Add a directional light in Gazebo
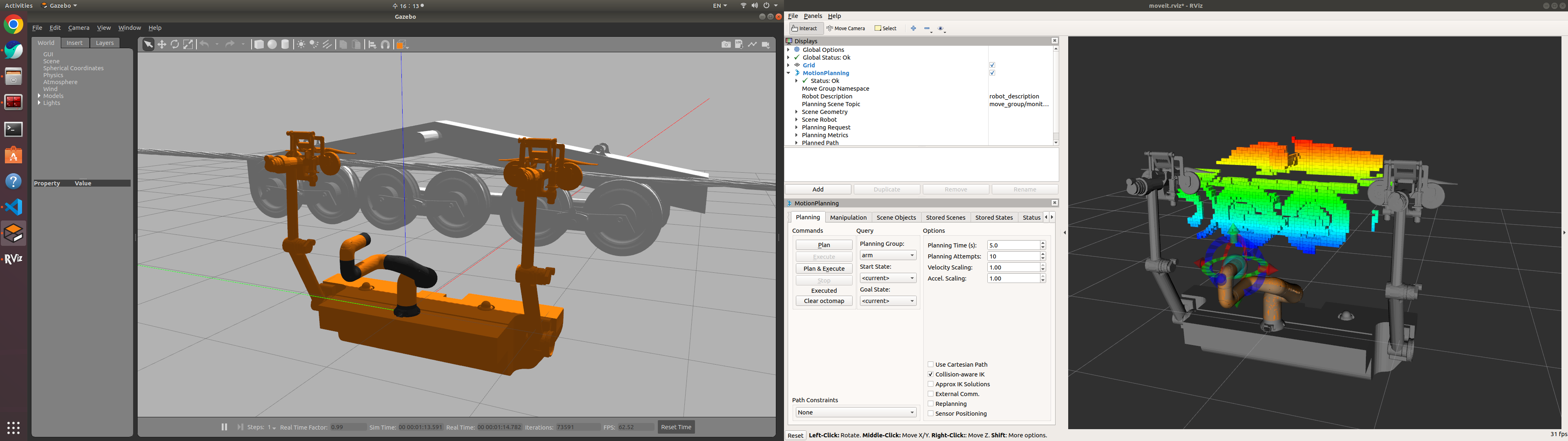The height and width of the screenshot is (441, 1568). pos(327,45)
